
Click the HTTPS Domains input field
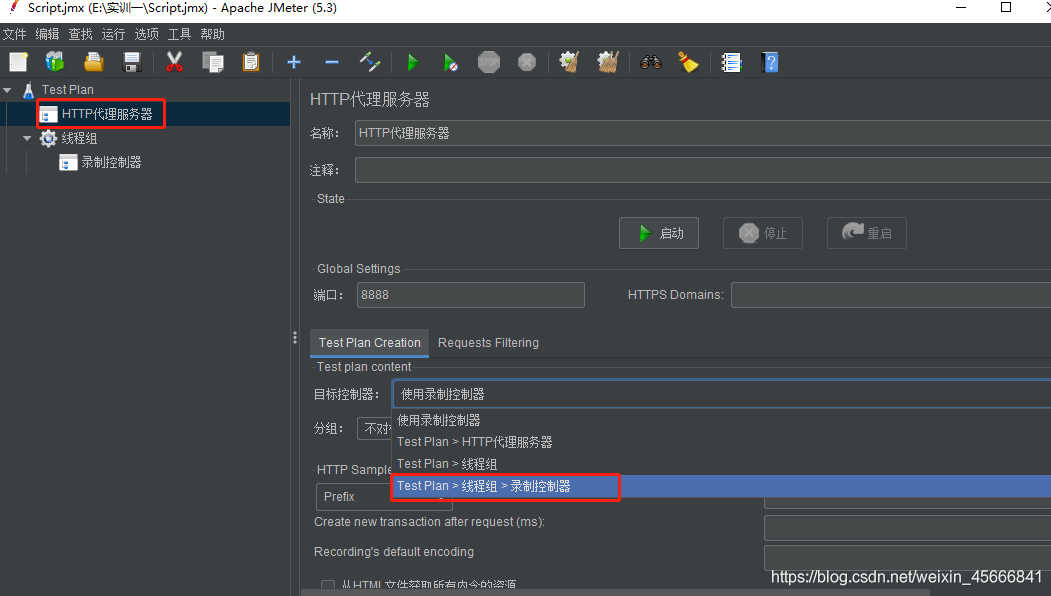[x=891, y=295]
